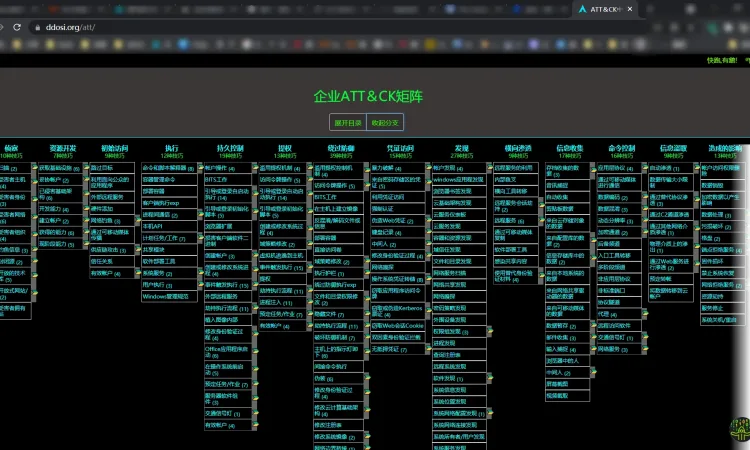Click the 凭证访问 column header
Screen dimensions: 750x450
pos(400,148)
